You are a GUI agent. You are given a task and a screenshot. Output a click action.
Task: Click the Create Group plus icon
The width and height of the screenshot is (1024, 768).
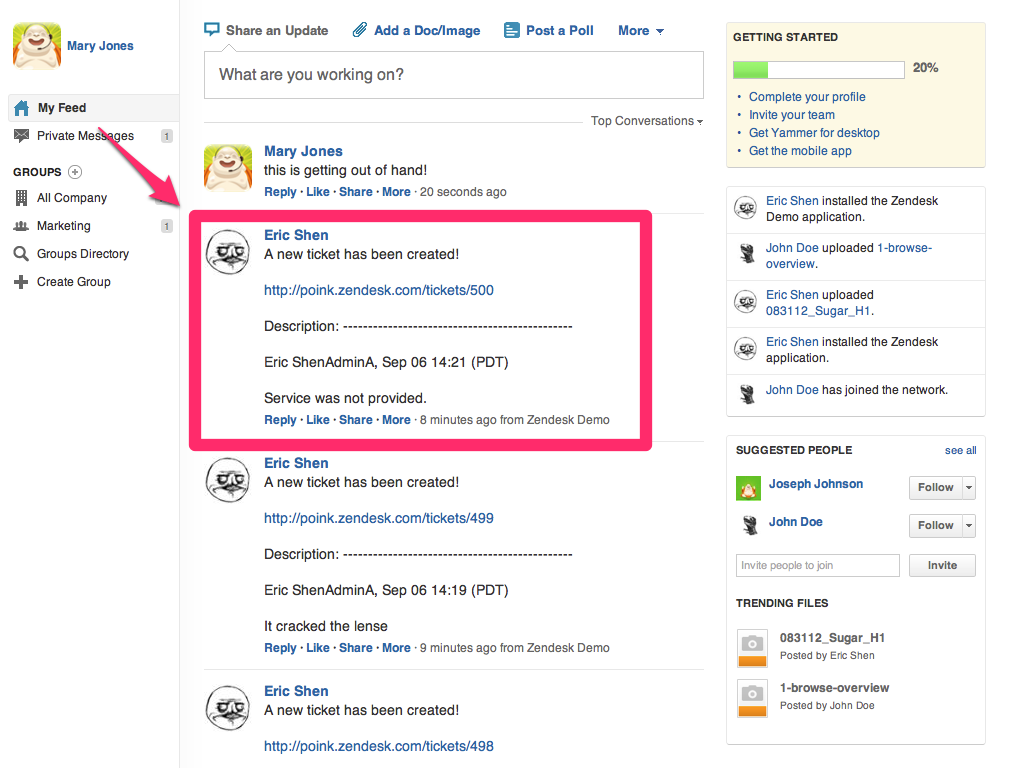[x=21, y=282]
